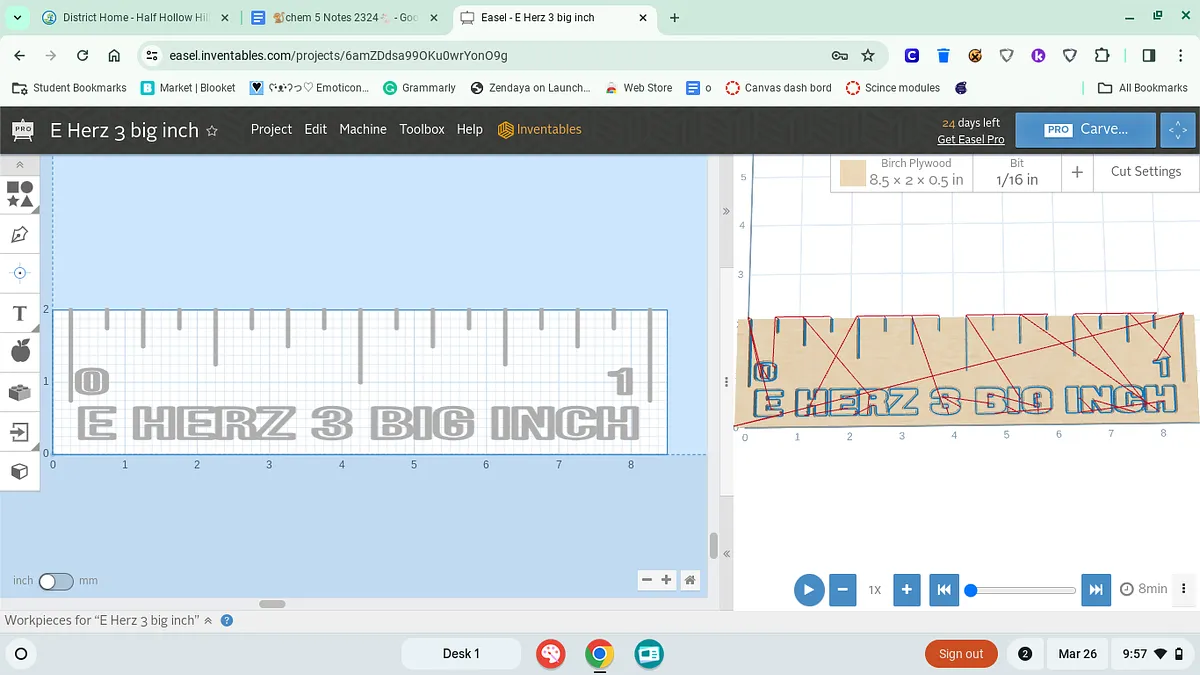Open the Machine menu
Viewport: 1200px width, 675px height.
pos(362,129)
